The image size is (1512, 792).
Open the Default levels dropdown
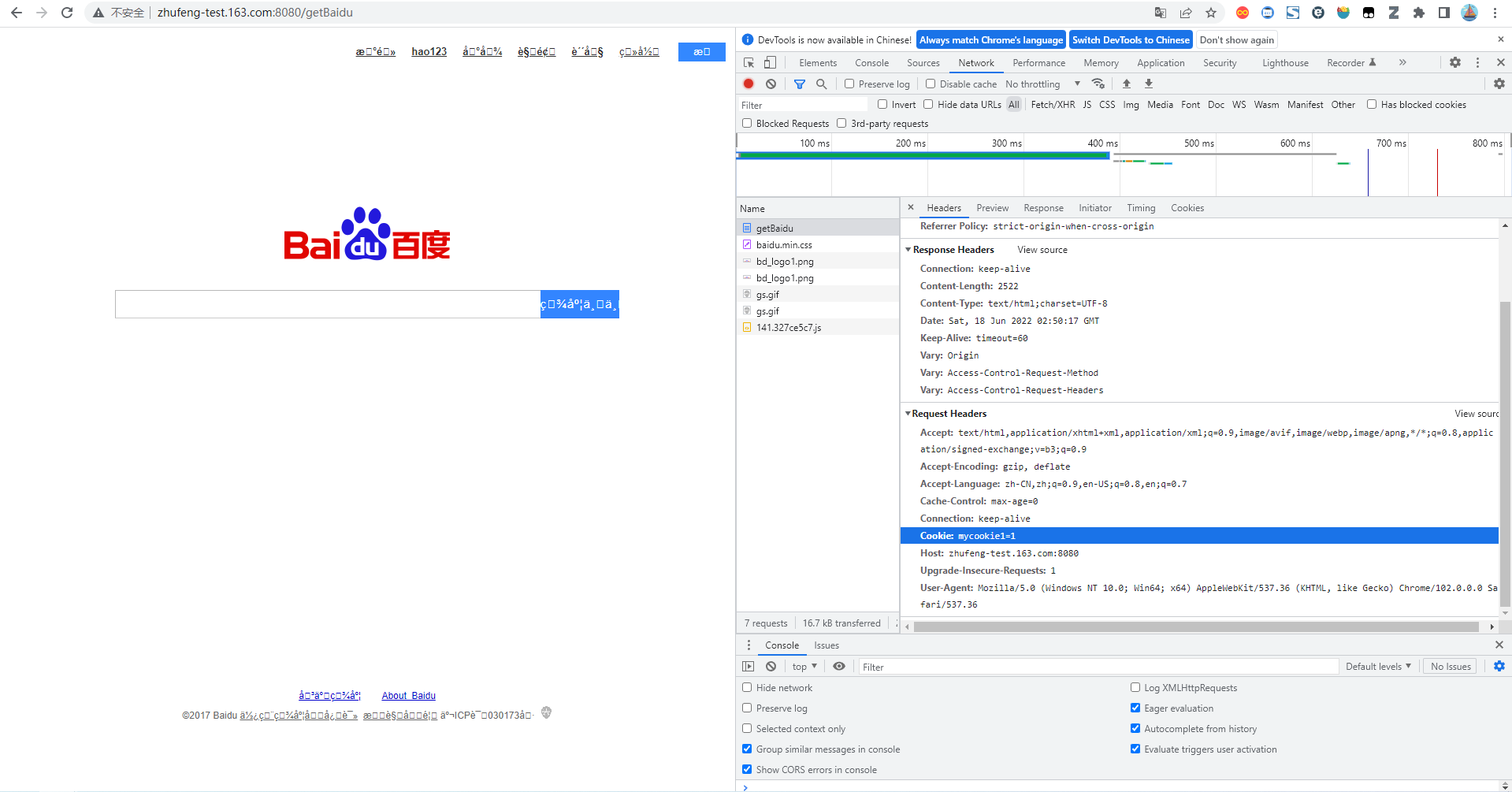(x=1378, y=666)
